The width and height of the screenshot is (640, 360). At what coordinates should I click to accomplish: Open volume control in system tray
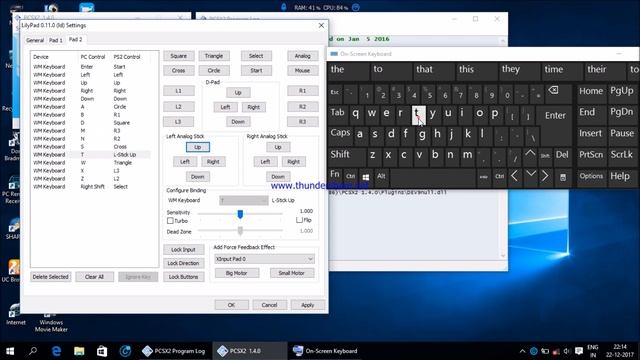[x=567, y=351]
